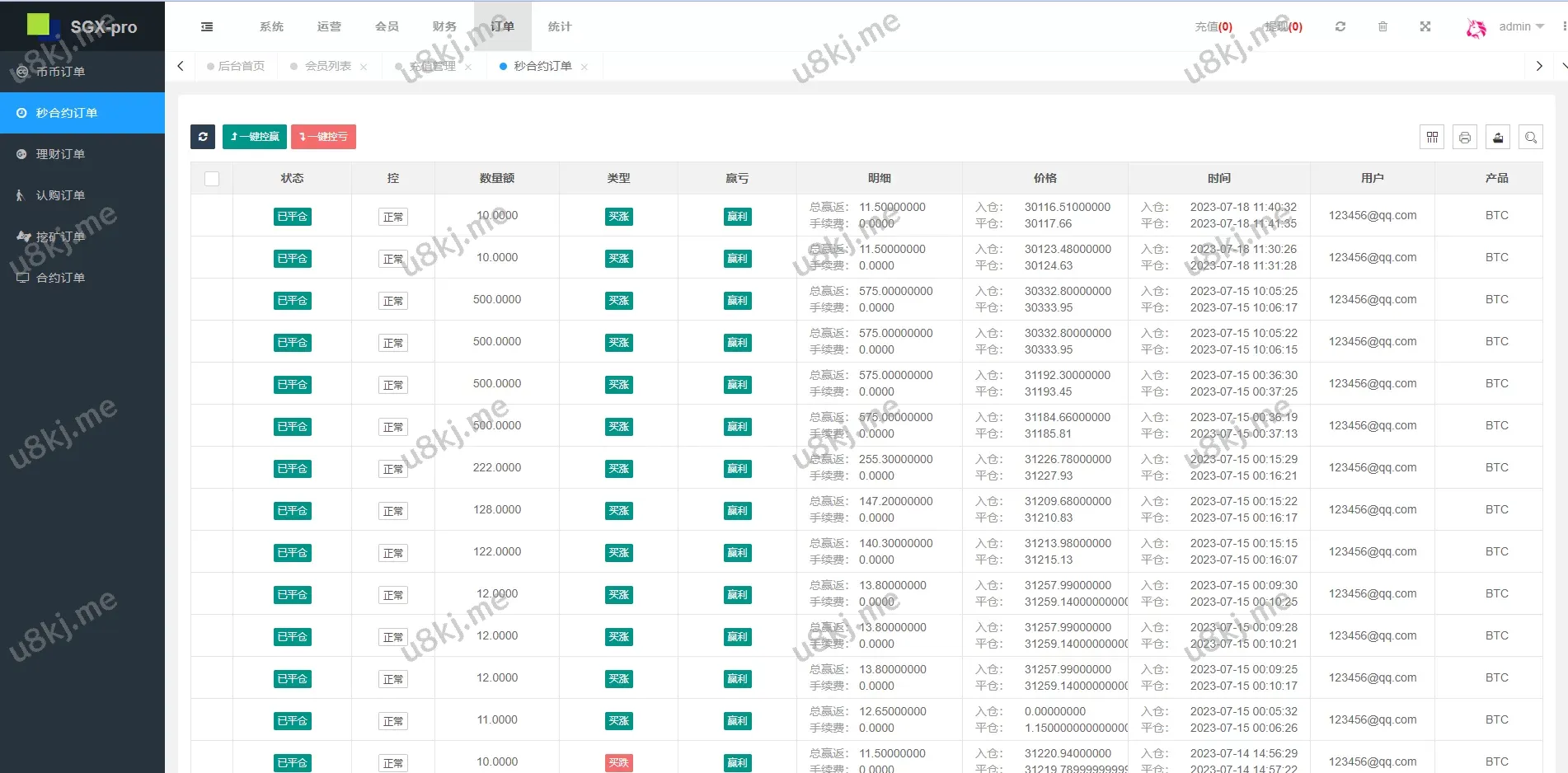The width and height of the screenshot is (1568, 773).
Task: Open the table search magnifier icon
Action: pyautogui.click(x=1531, y=138)
